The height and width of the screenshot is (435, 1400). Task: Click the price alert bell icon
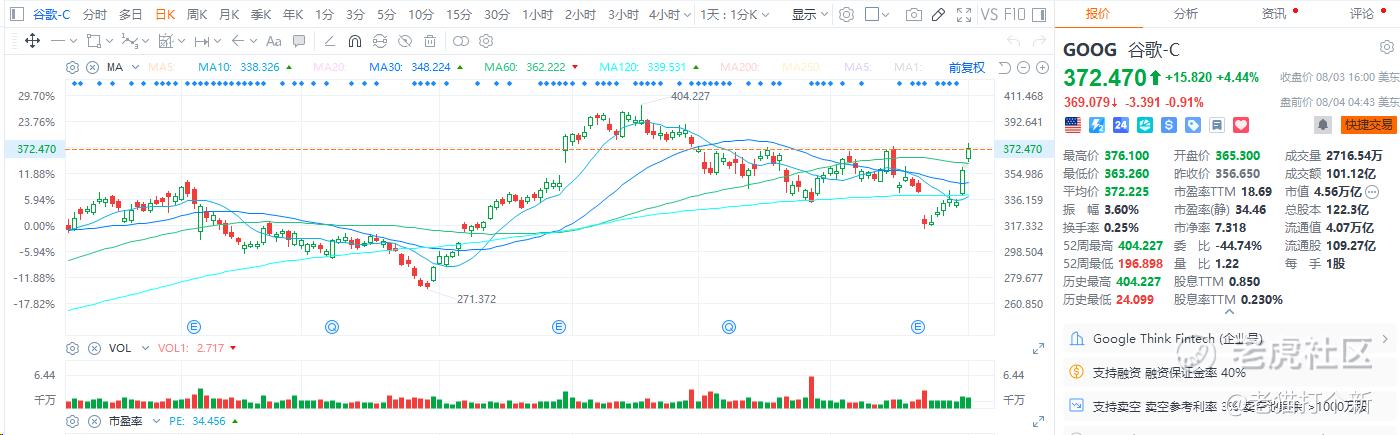coord(1323,125)
